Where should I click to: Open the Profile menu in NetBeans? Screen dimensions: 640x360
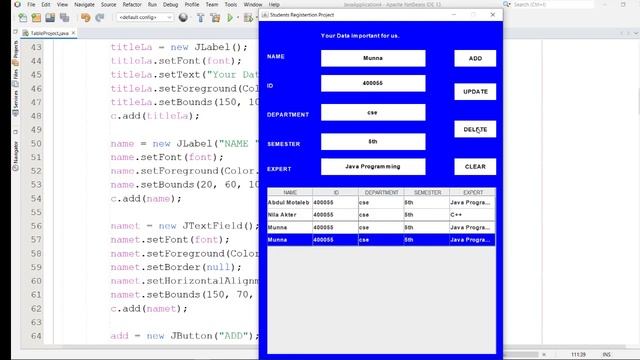click(x=192, y=4)
